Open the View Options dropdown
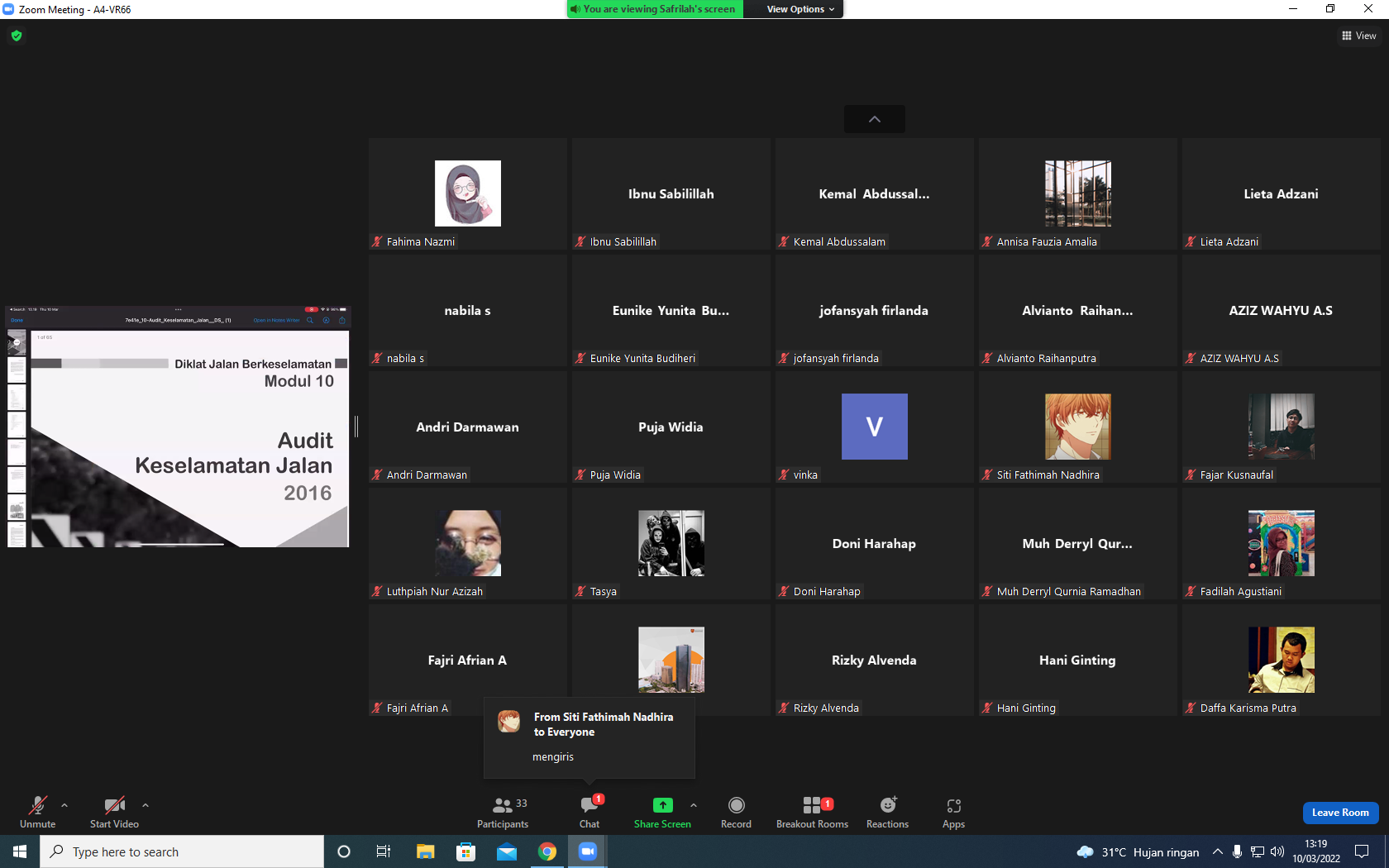The image size is (1389, 868). tap(800, 9)
